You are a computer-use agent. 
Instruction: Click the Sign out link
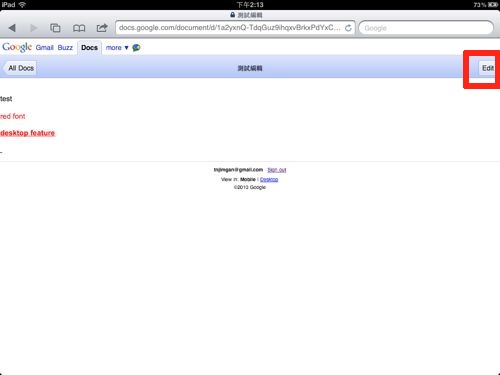click(277, 170)
